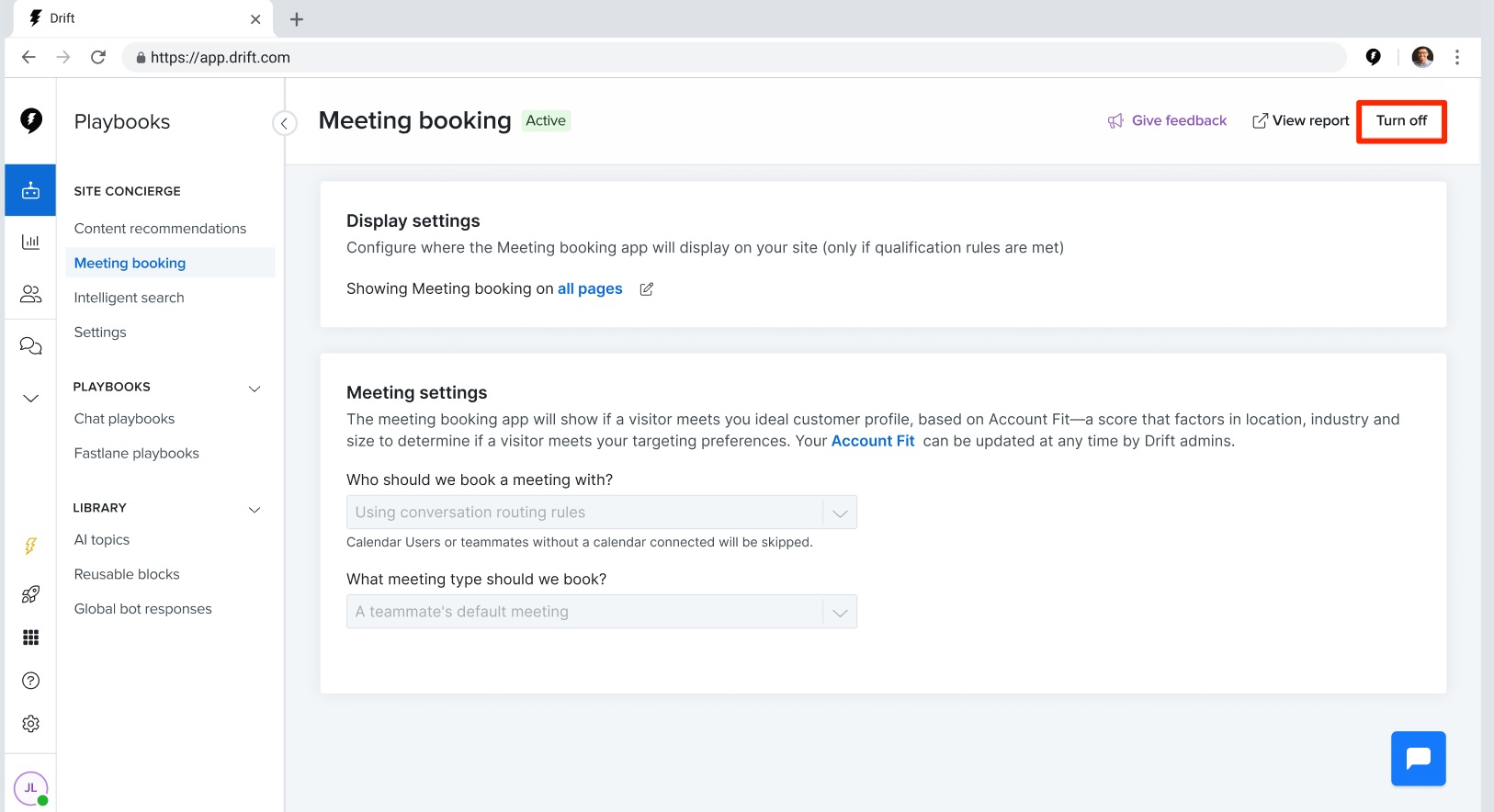Screen dimensions: 1494x812
Task: Open the help question mark icon
Action: tap(30, 681)
